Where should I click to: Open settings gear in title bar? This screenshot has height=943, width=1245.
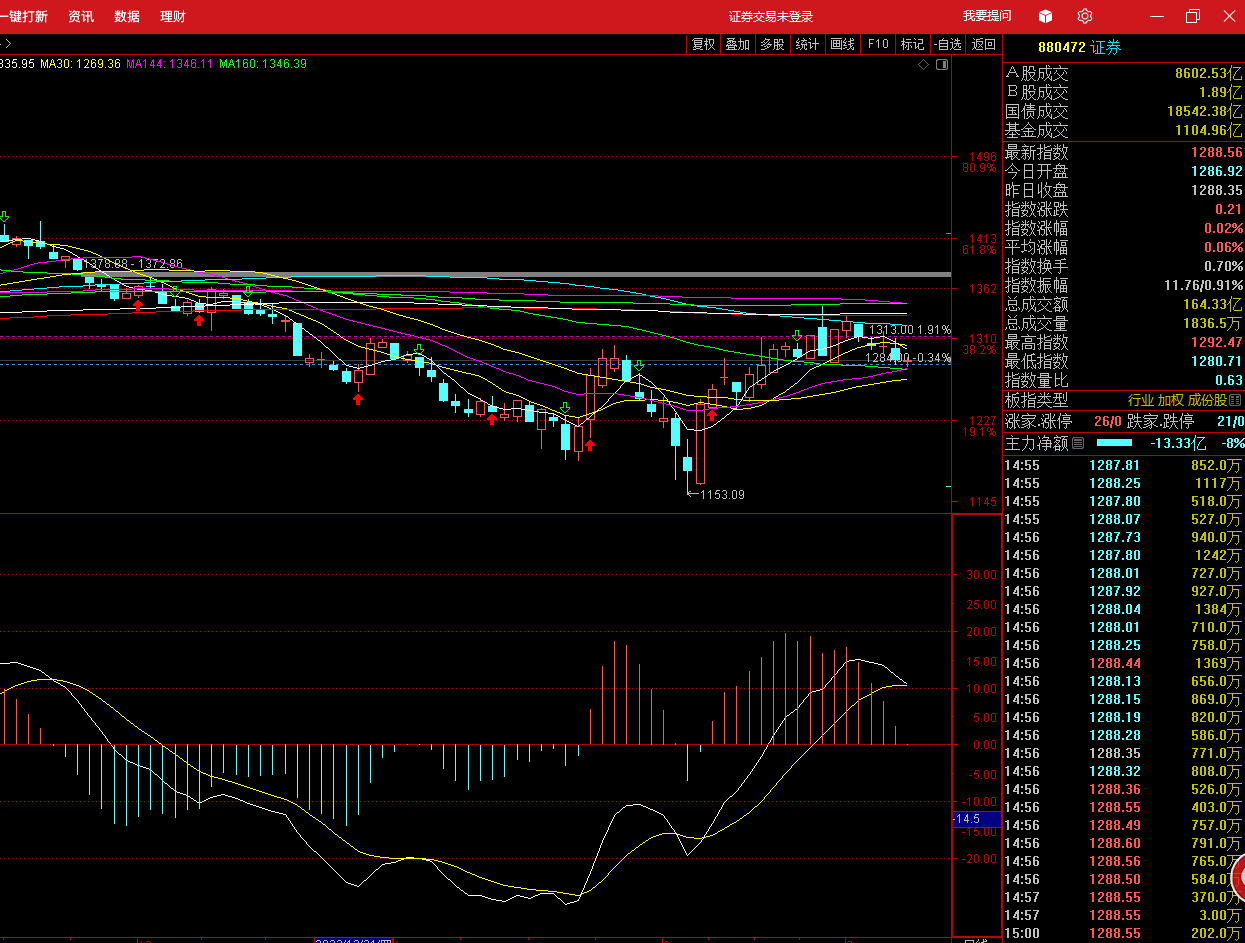point(1085,16)
